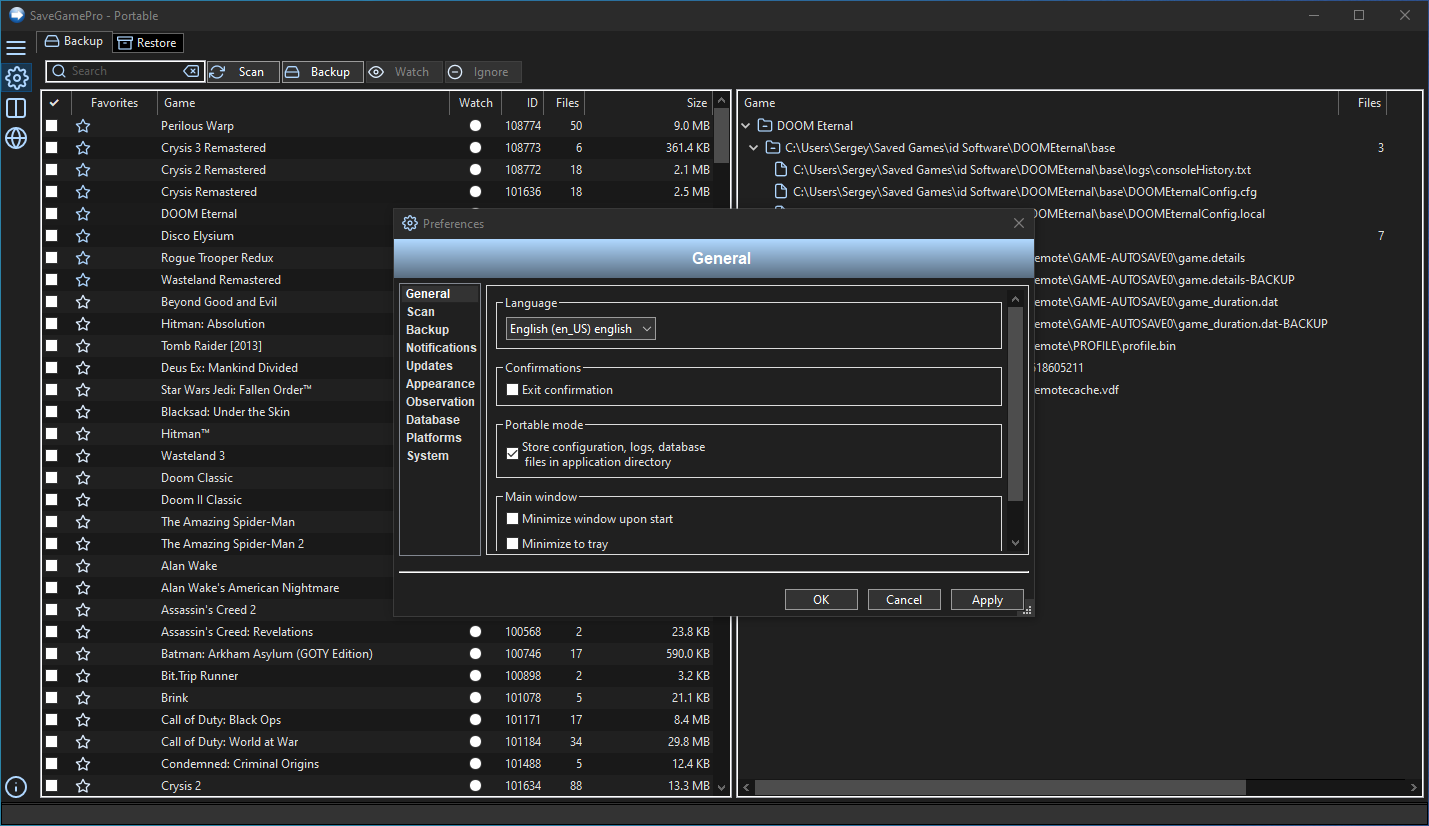Favorite Crysis 3 Remastered with its star
The height and width of the screenshot is (826, 1429).
pos(83,148)
